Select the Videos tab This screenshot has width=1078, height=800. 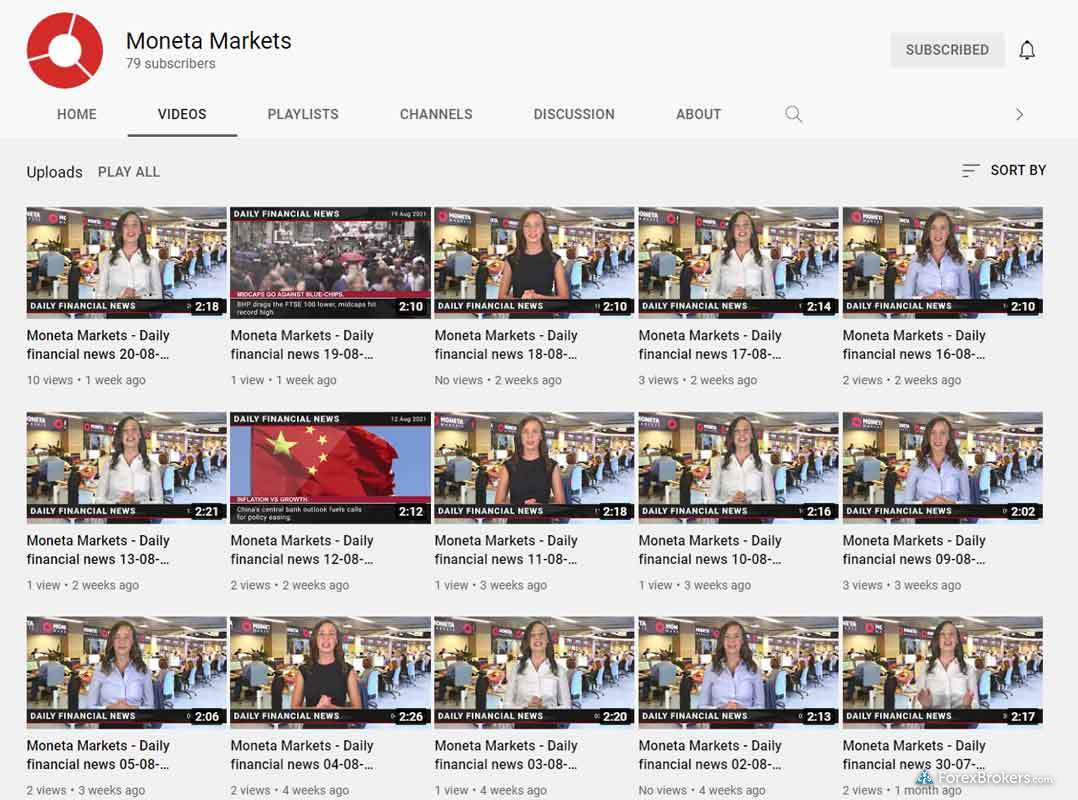click(x=182, y=114)
